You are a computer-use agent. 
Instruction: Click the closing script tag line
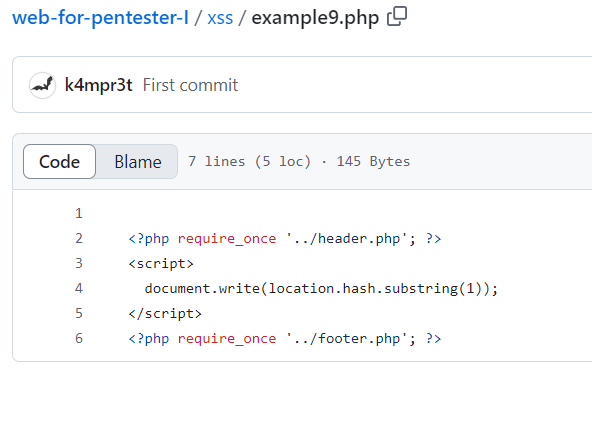coord(165,314)
